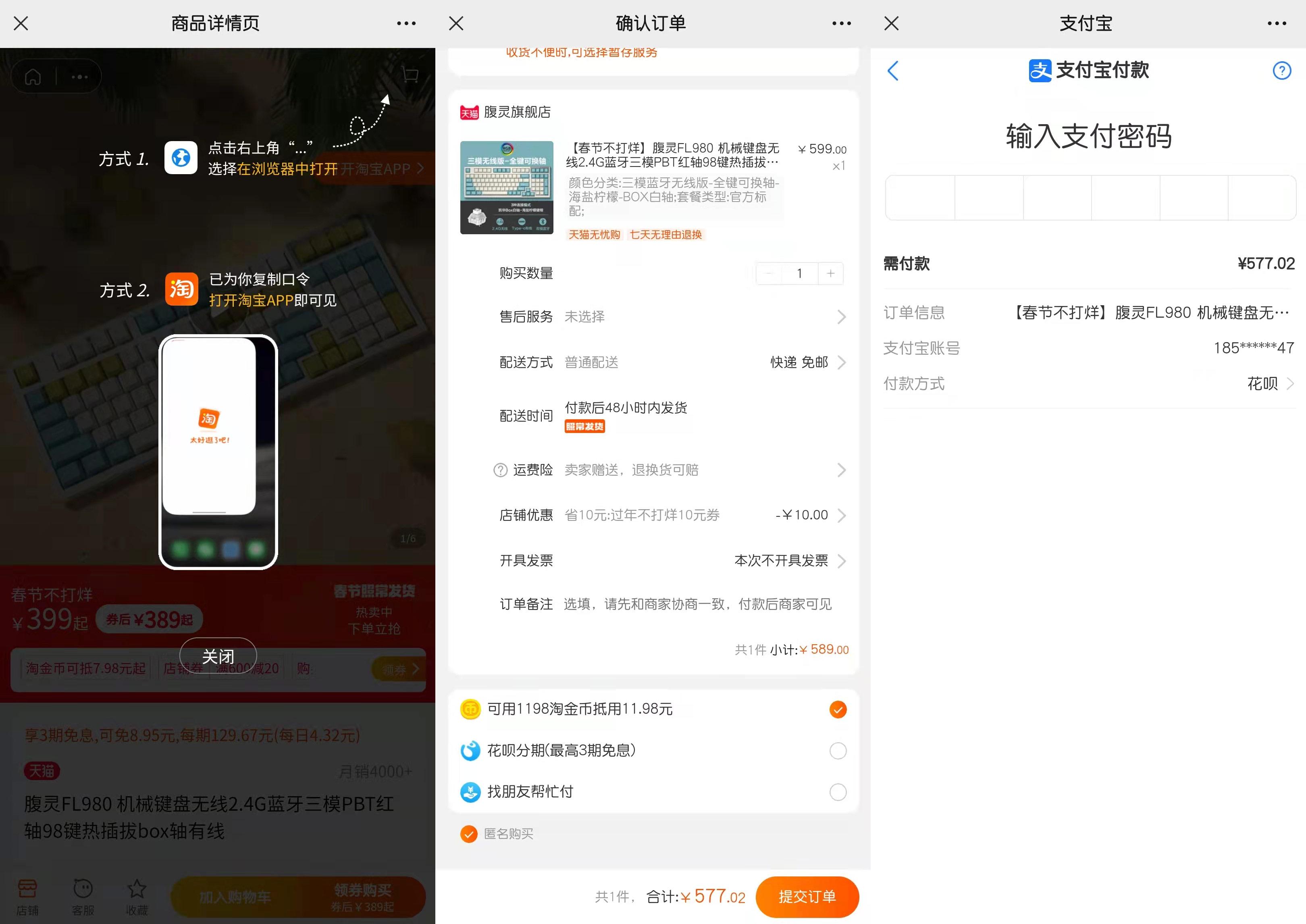Click the 天猫无忧购 tag
The width and height of the screenshot is (1306, 924).
pyautogui.click(x=595, y=234)
